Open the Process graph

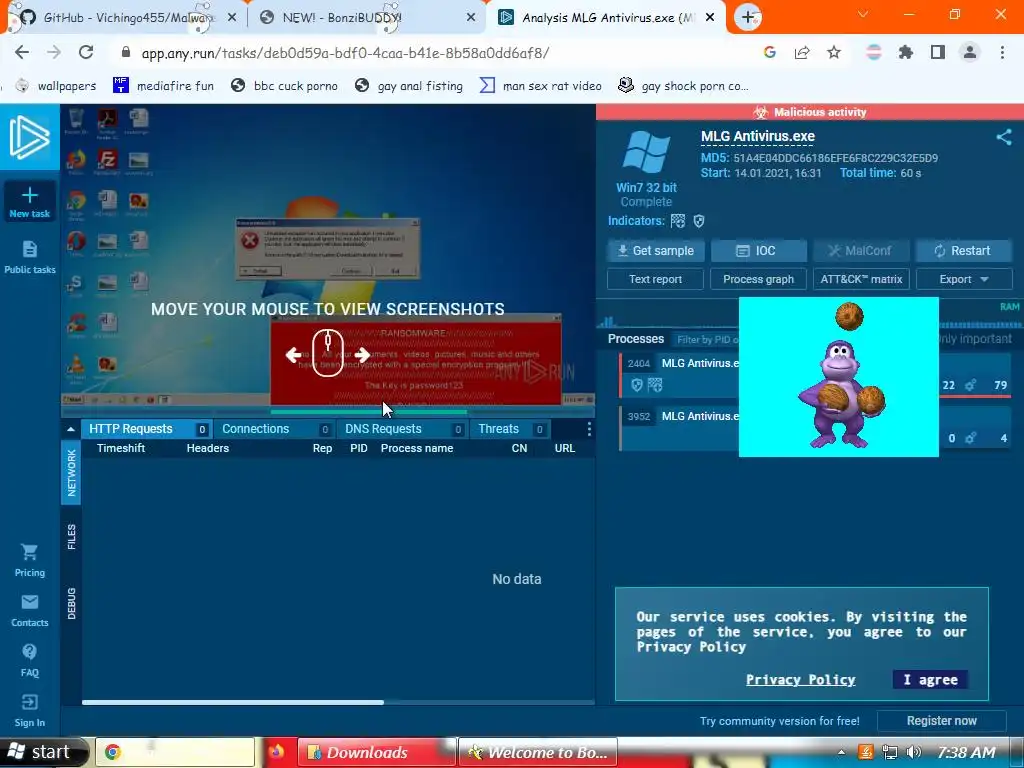759,279
